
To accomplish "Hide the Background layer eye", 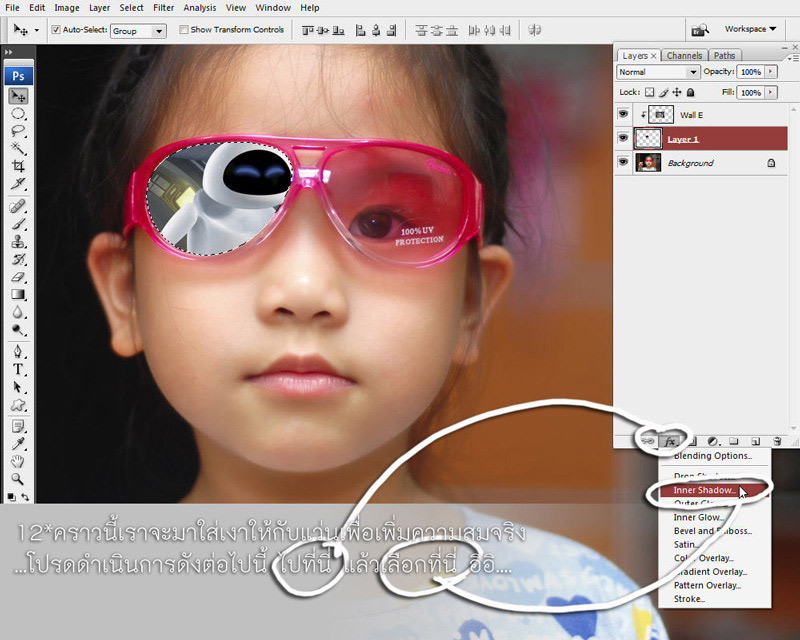I will [x=623, y=162].
